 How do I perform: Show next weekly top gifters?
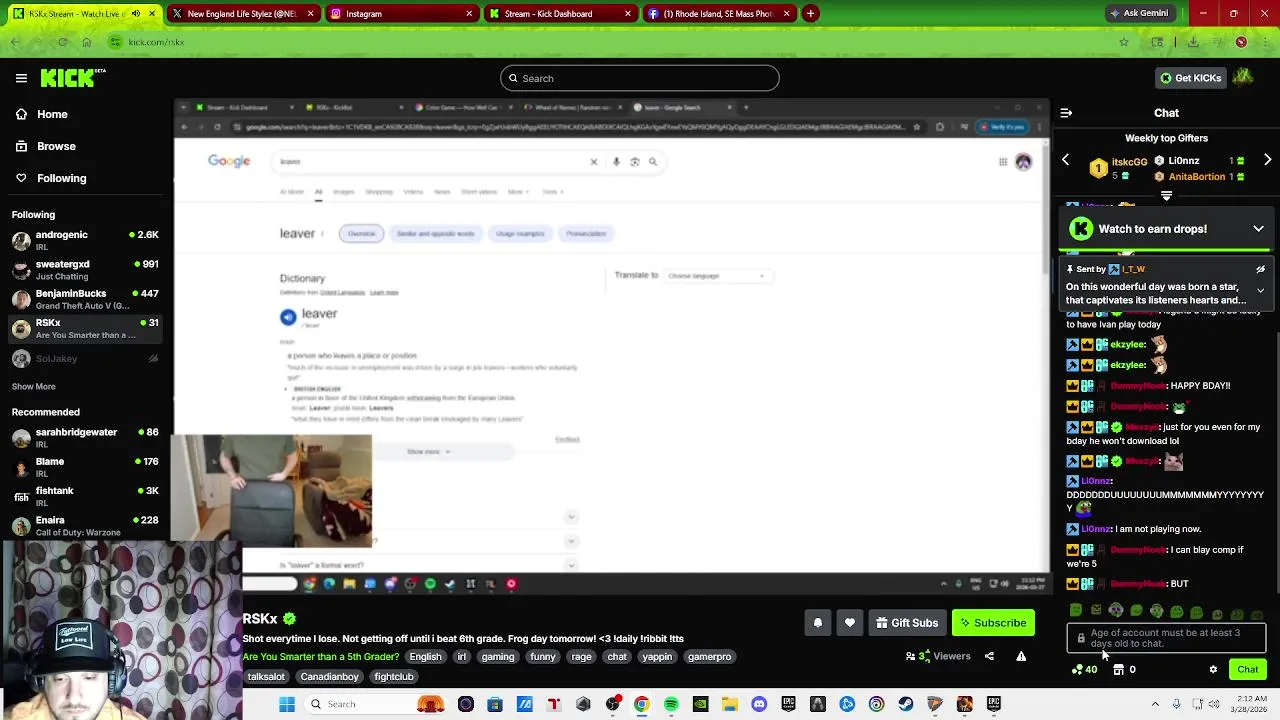pyautogui.click(x=1267, y=160)
